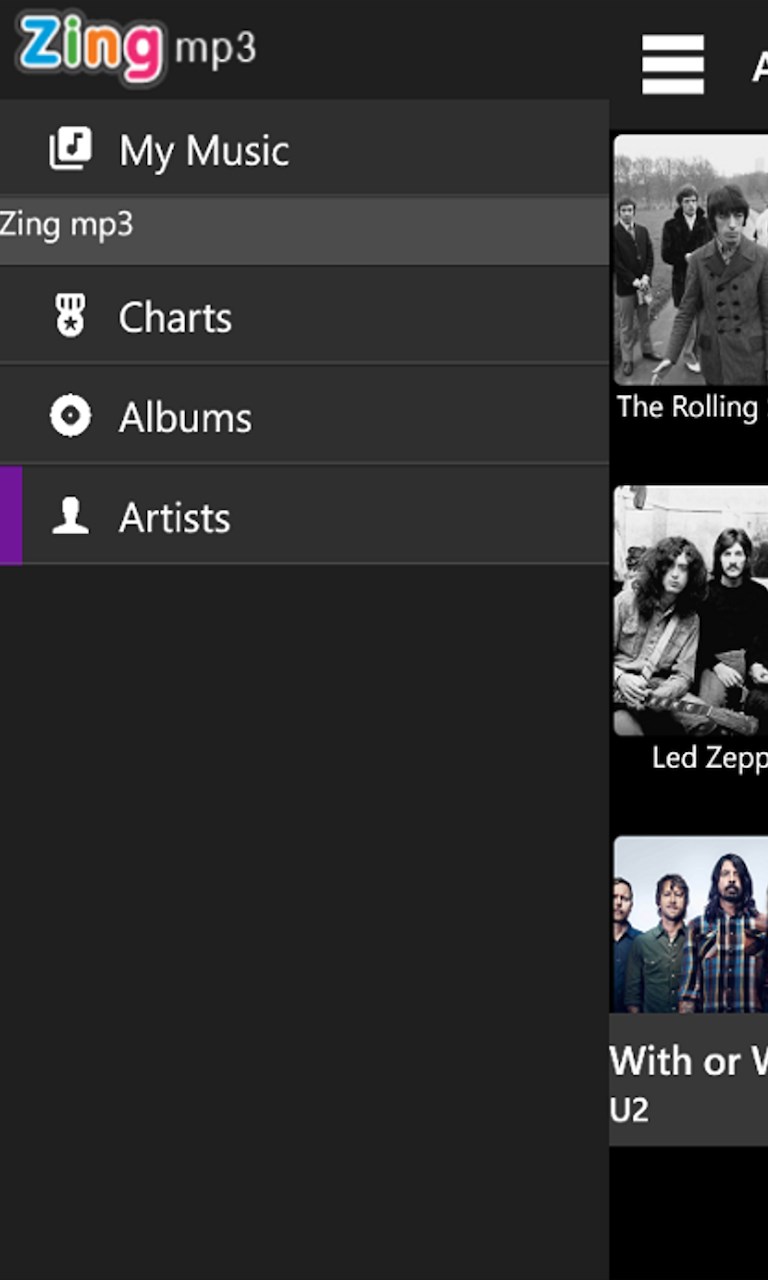Click the Charts medal icon
Screen dimensions: 768x1280
tap(70, 317)
